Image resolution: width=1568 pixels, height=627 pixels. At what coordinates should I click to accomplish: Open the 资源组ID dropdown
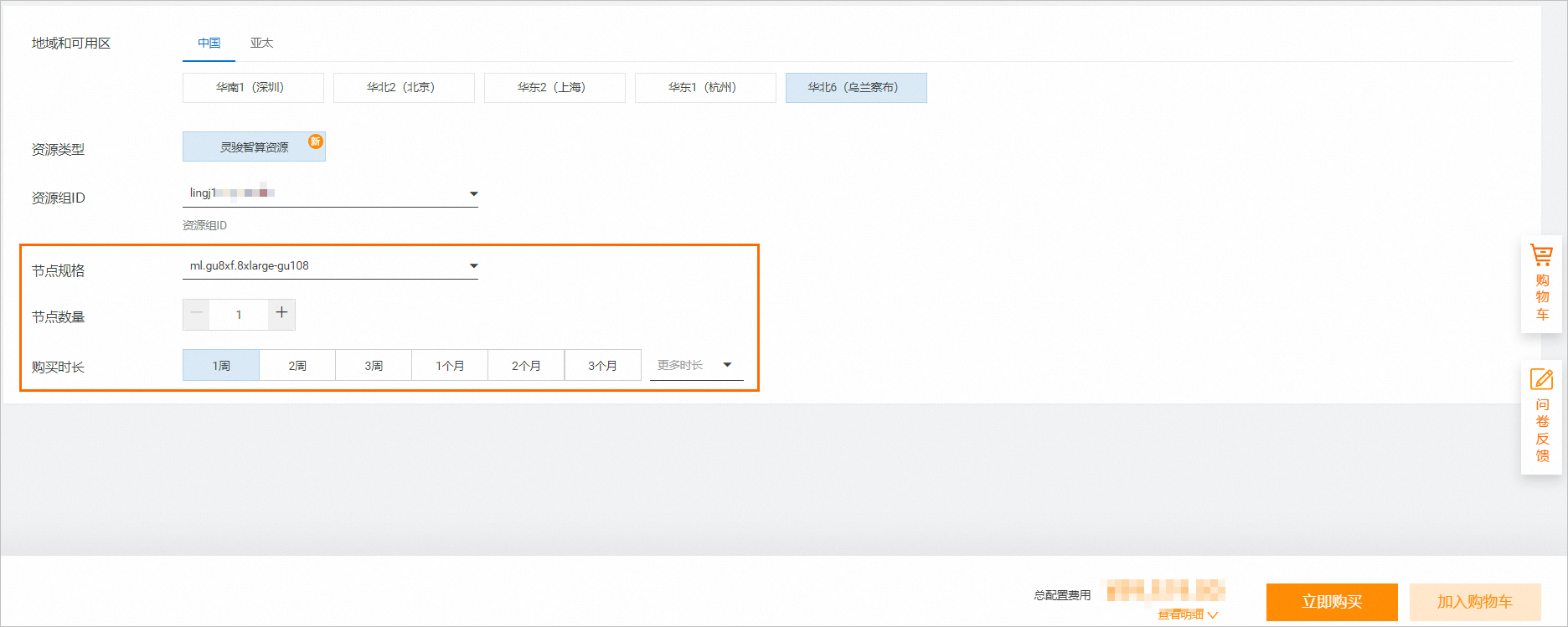[330, 193]
